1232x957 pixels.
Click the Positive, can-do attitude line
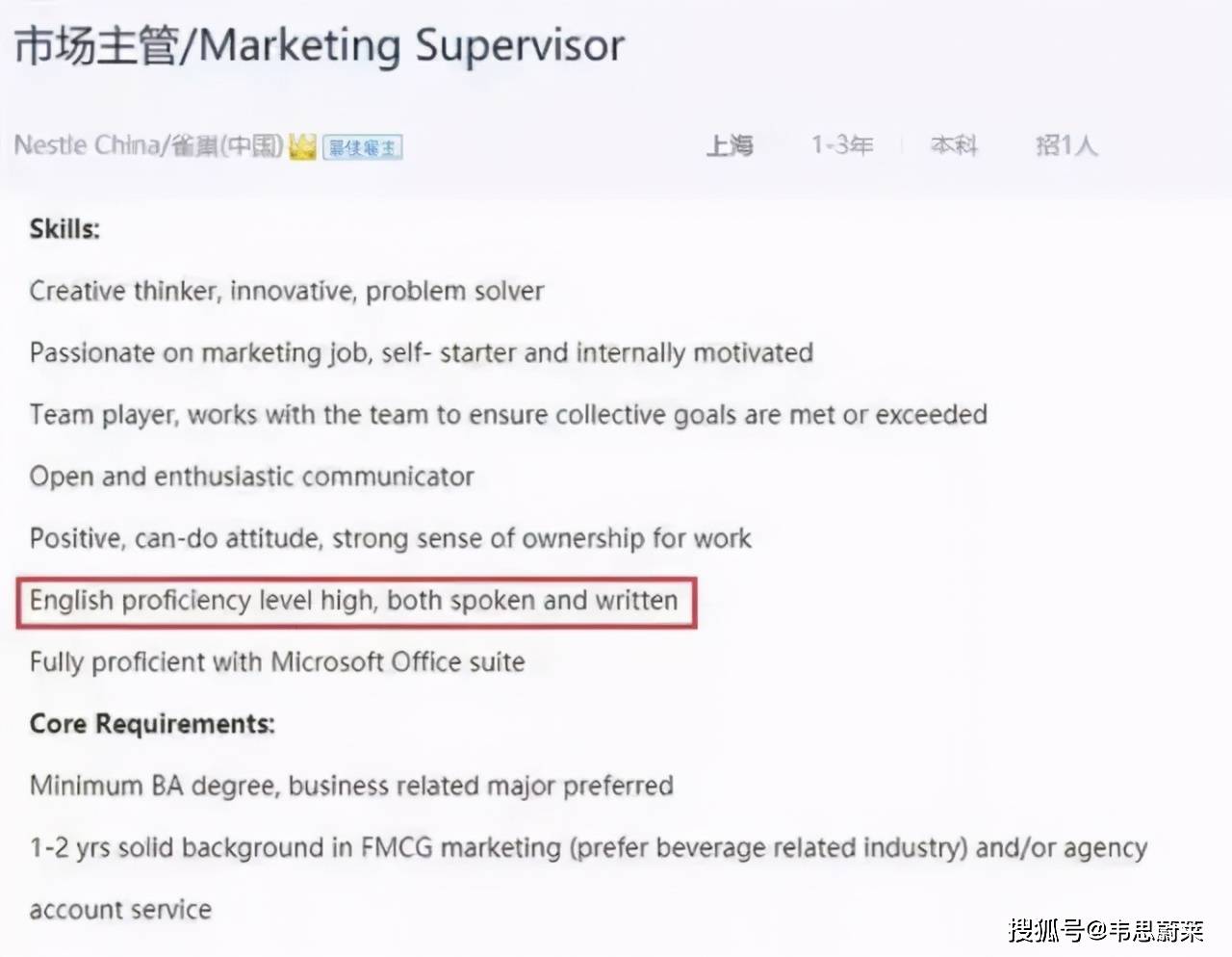390,538
